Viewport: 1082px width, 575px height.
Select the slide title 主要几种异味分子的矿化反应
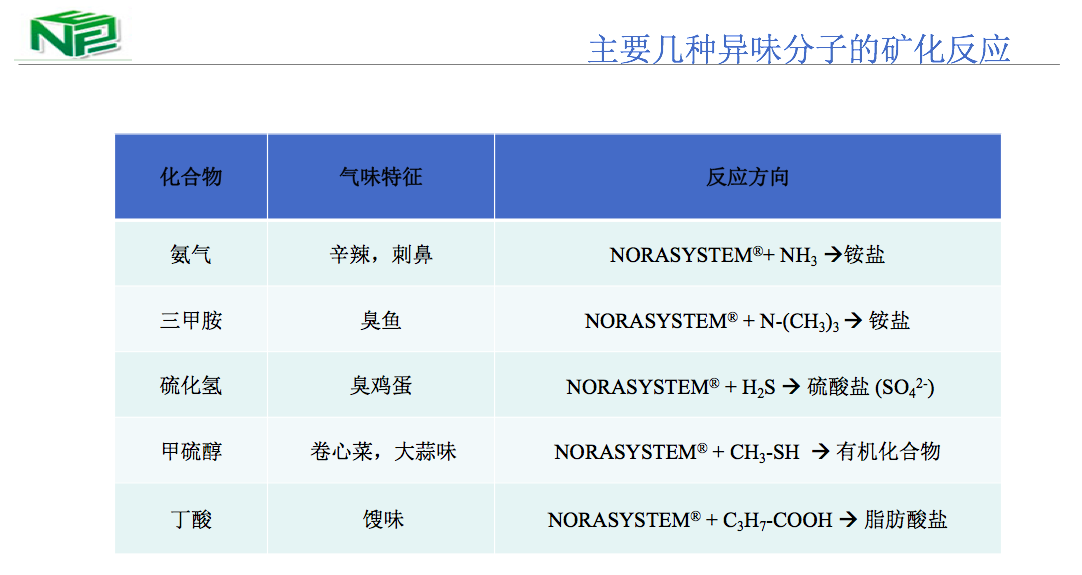799,50
